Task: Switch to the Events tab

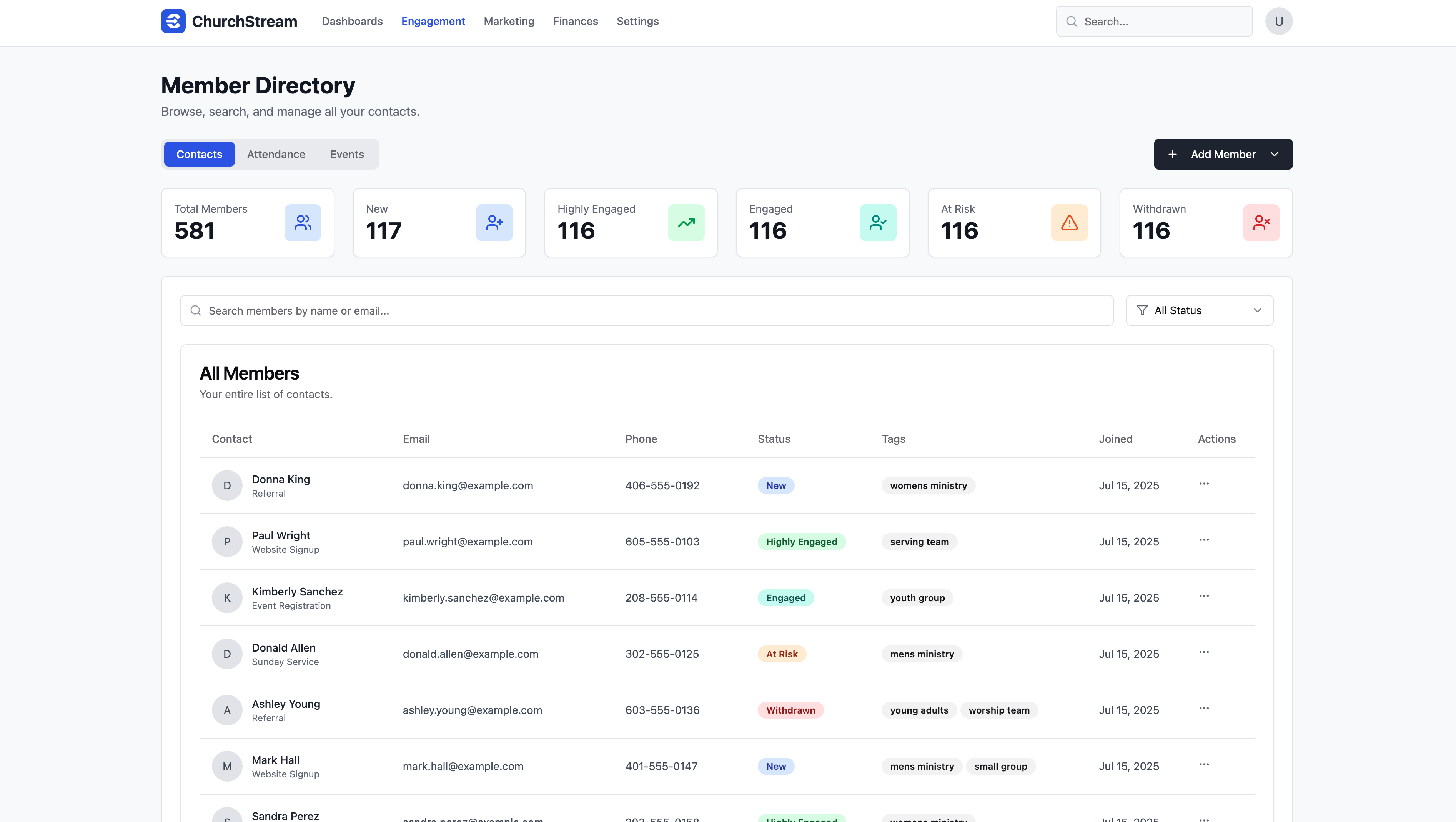Action: click(346, 154)
